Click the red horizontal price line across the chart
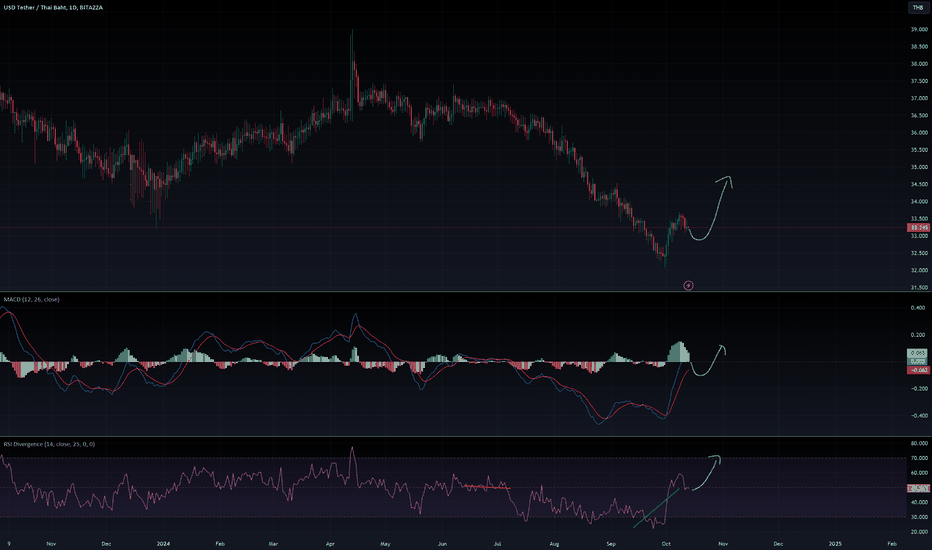This screenshot has height=550, width=932. pyautogui.click(x=452, y=228)
